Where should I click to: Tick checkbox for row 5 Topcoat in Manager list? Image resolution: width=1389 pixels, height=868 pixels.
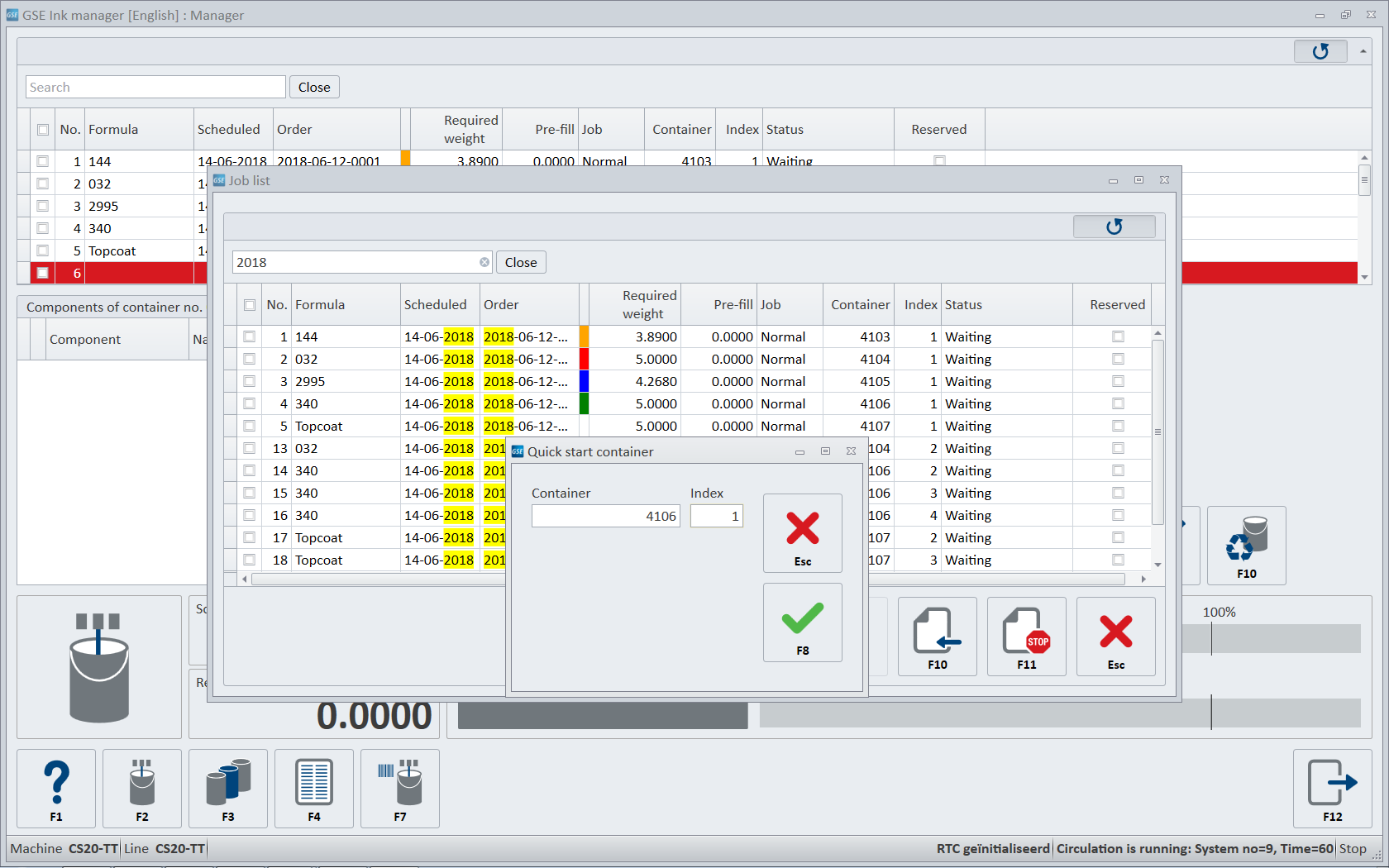pyautogui.click(x=43, y=250)
